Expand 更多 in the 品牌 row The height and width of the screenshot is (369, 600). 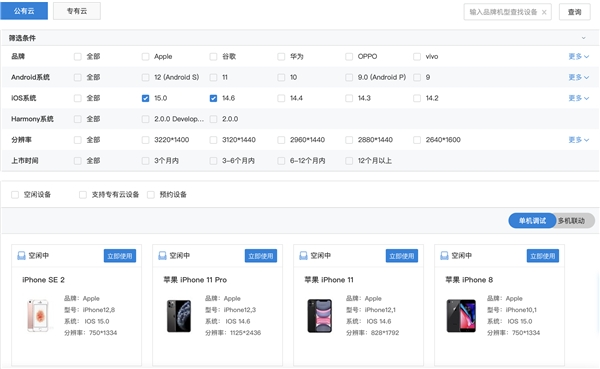579,57
